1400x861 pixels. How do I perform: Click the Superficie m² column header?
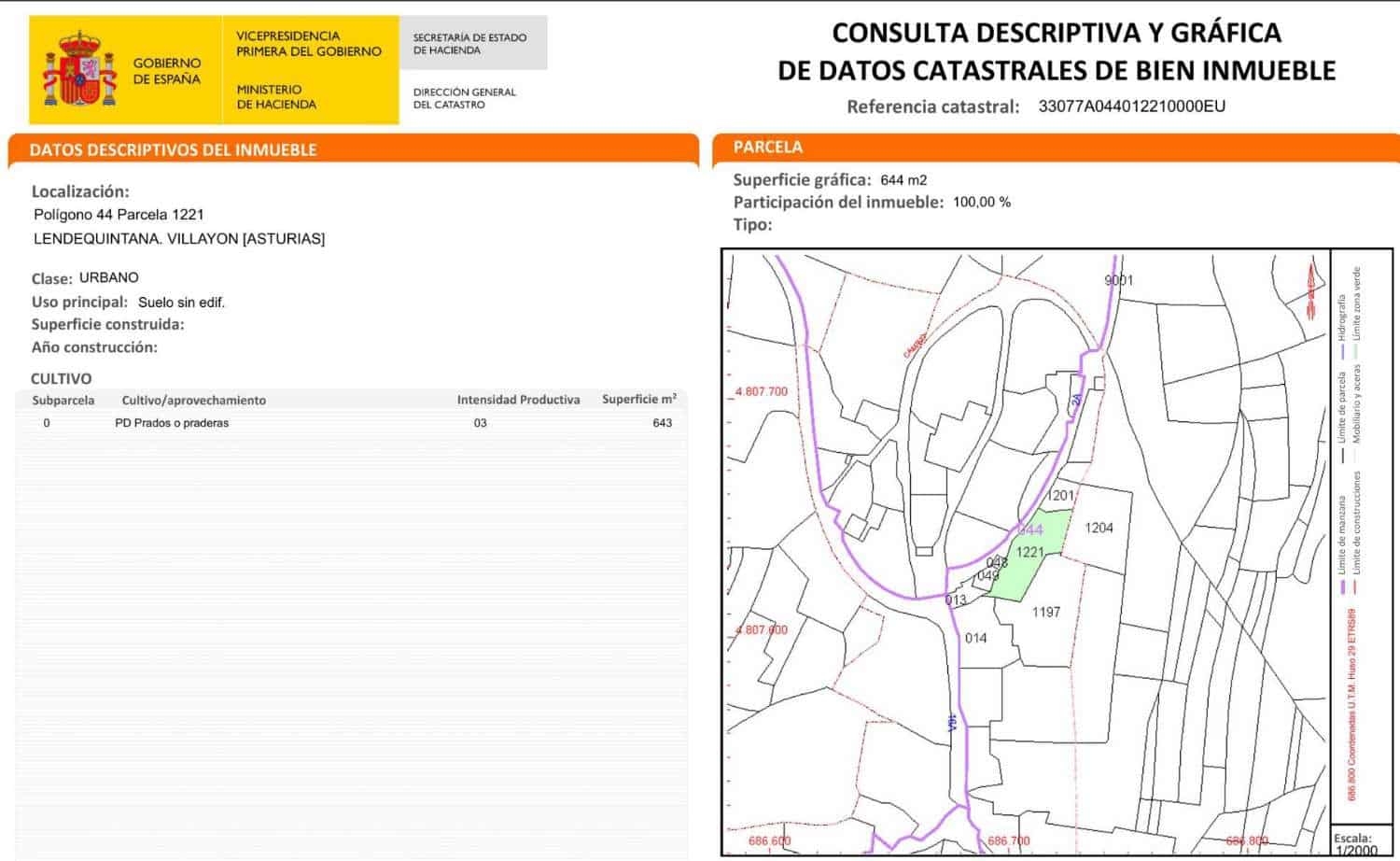(x=638, y=399)
